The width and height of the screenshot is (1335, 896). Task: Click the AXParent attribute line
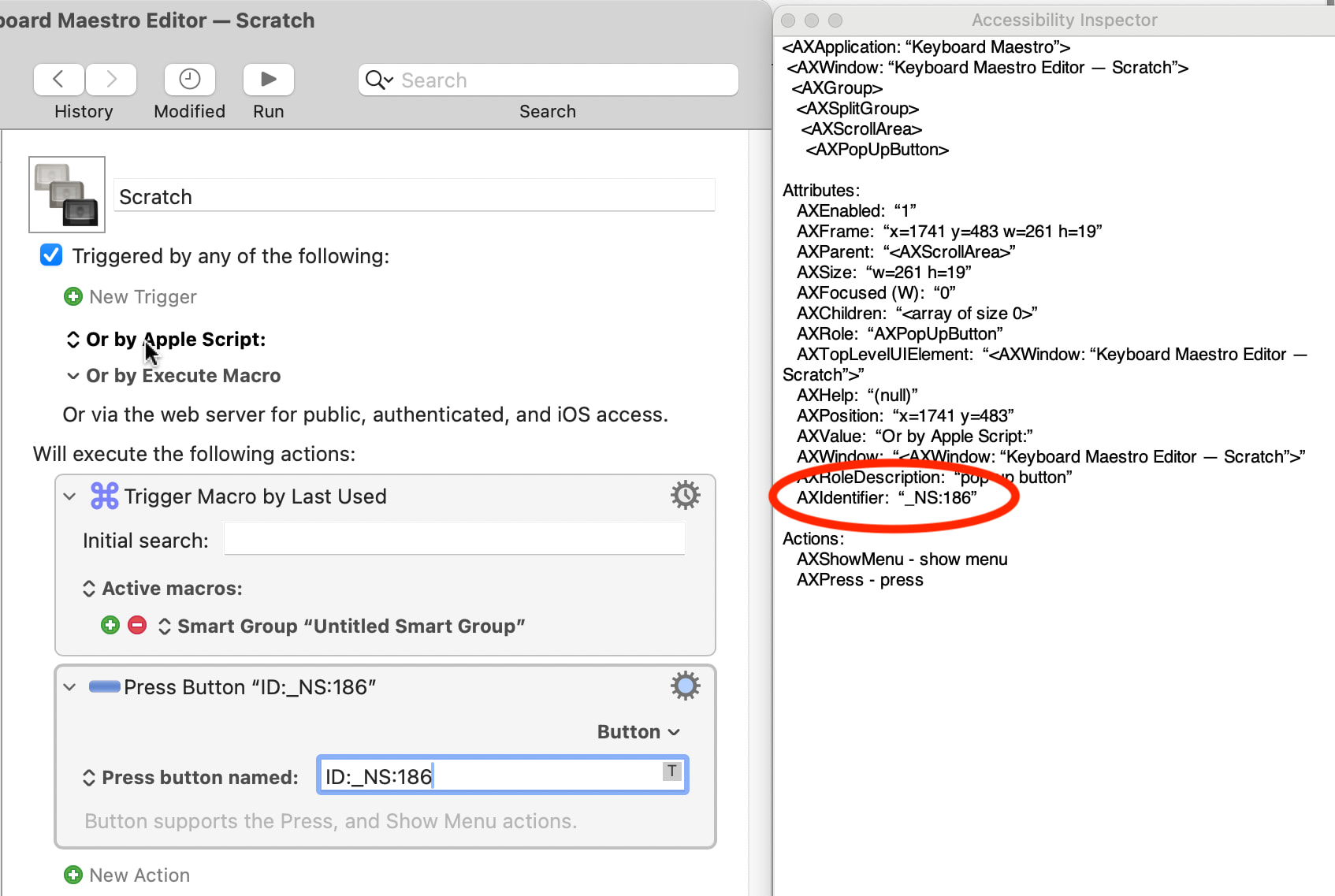906,252
